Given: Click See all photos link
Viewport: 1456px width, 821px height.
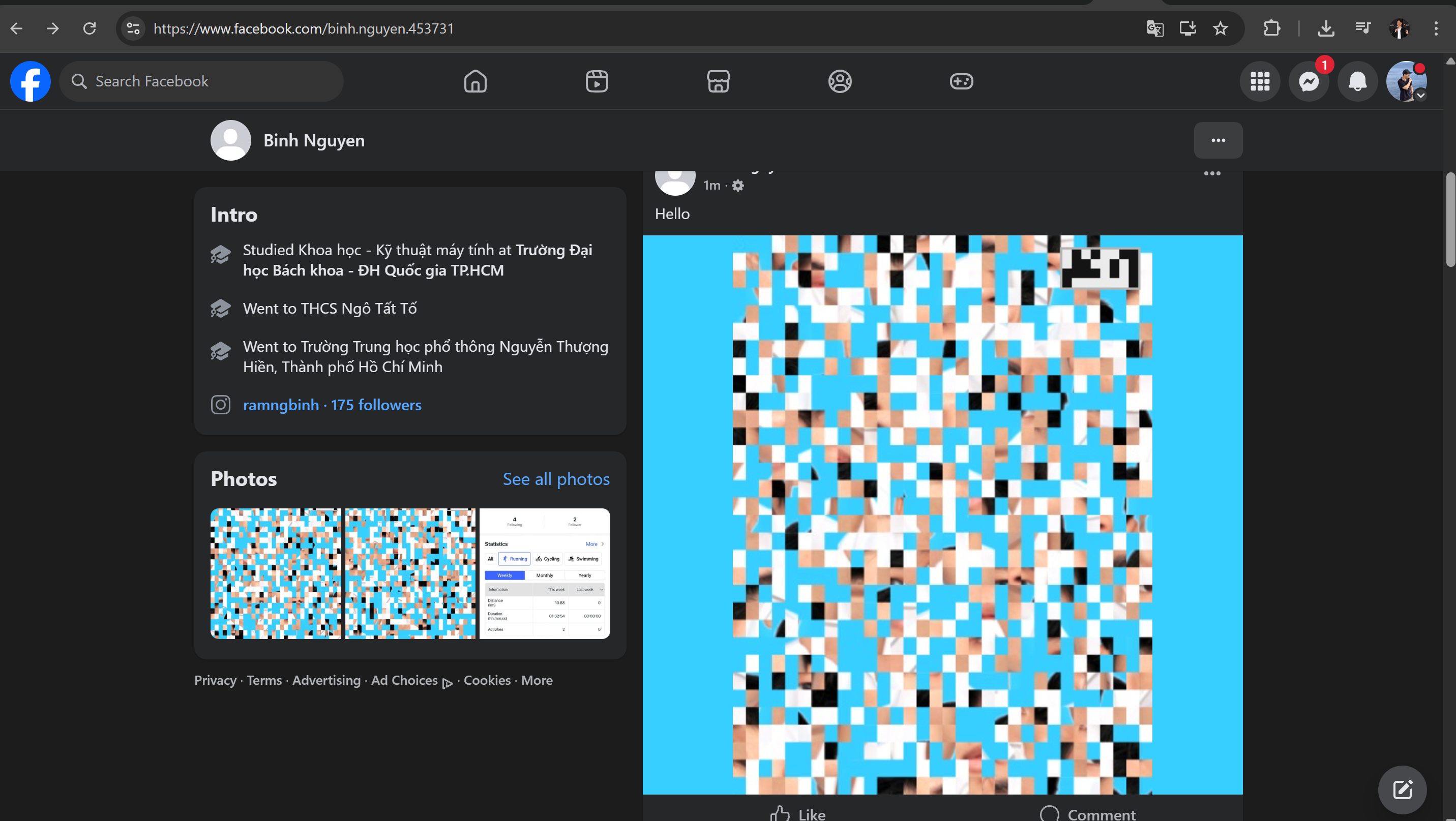Looking at the screenshot, I should (556, 479).
